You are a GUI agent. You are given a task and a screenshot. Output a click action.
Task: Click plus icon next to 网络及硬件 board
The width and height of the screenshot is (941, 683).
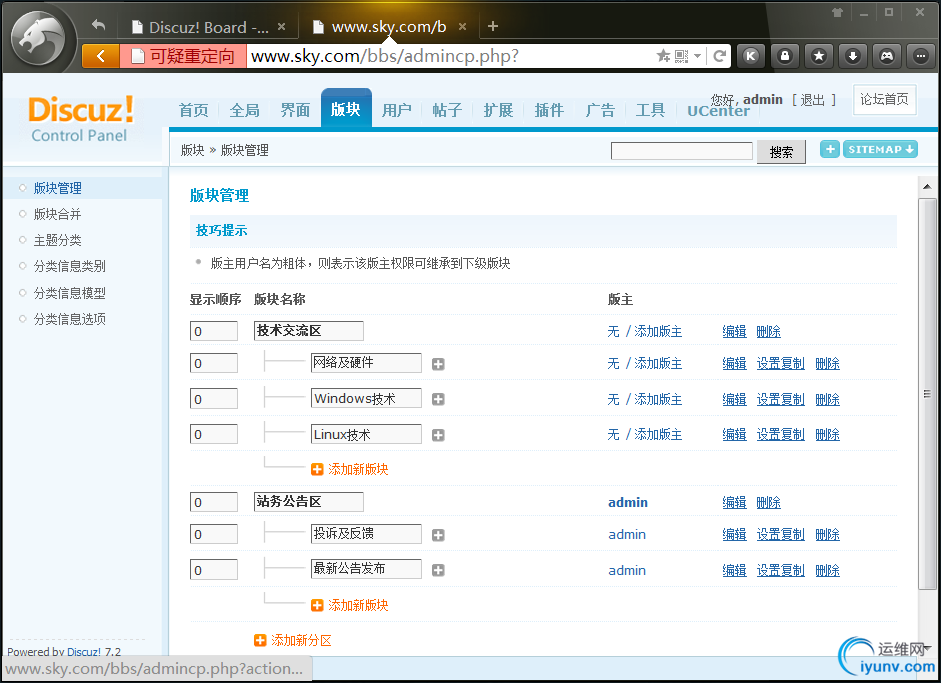click(x=438, y=364)
